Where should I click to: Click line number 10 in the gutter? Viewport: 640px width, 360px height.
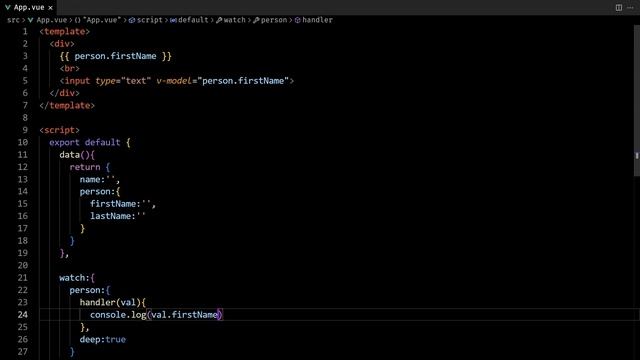click(22, 142)
